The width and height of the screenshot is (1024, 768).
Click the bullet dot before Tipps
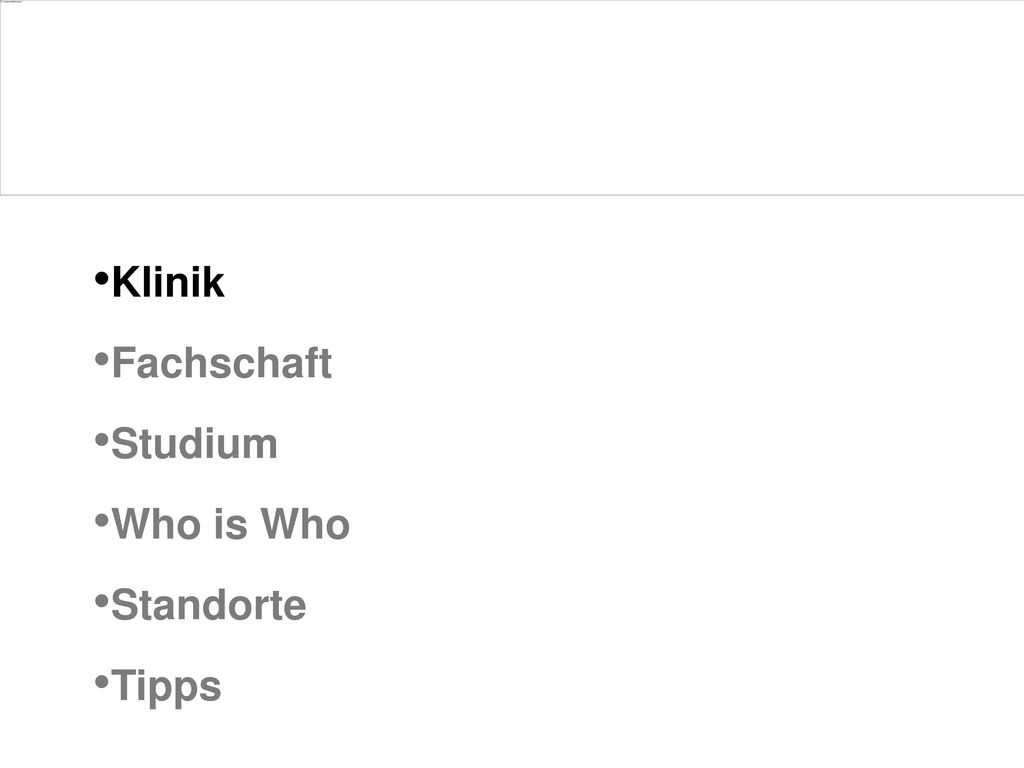[x=101, y=682]
